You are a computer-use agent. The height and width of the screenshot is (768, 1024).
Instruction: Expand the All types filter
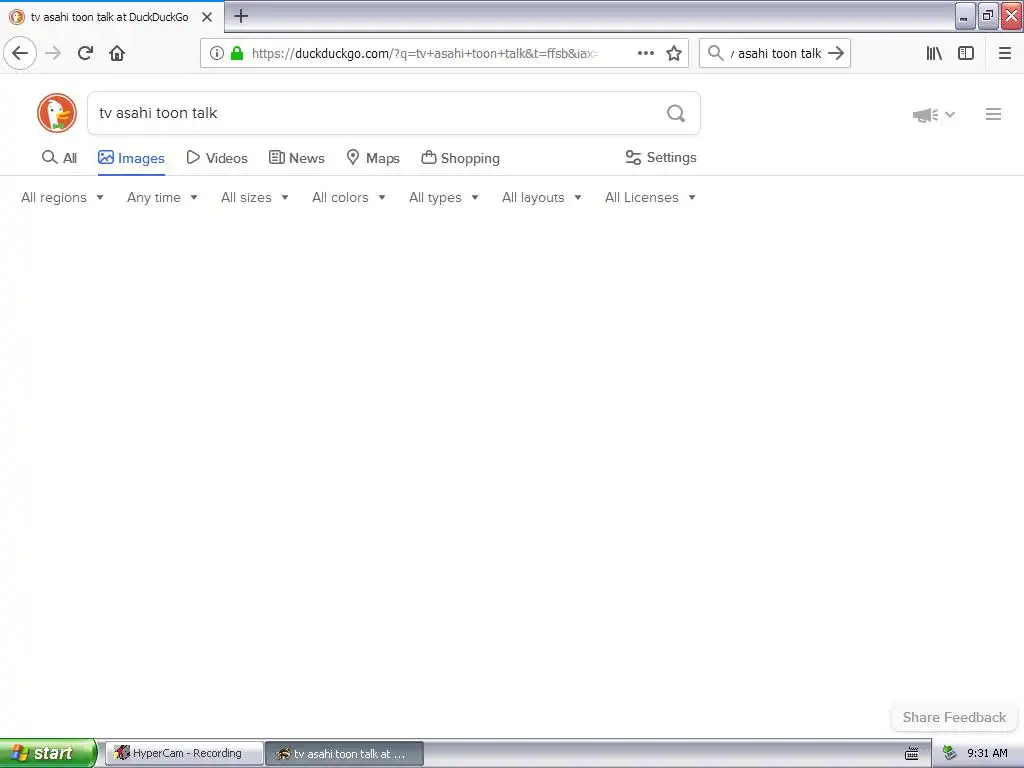pyautogui.click(x=444, y=197)
